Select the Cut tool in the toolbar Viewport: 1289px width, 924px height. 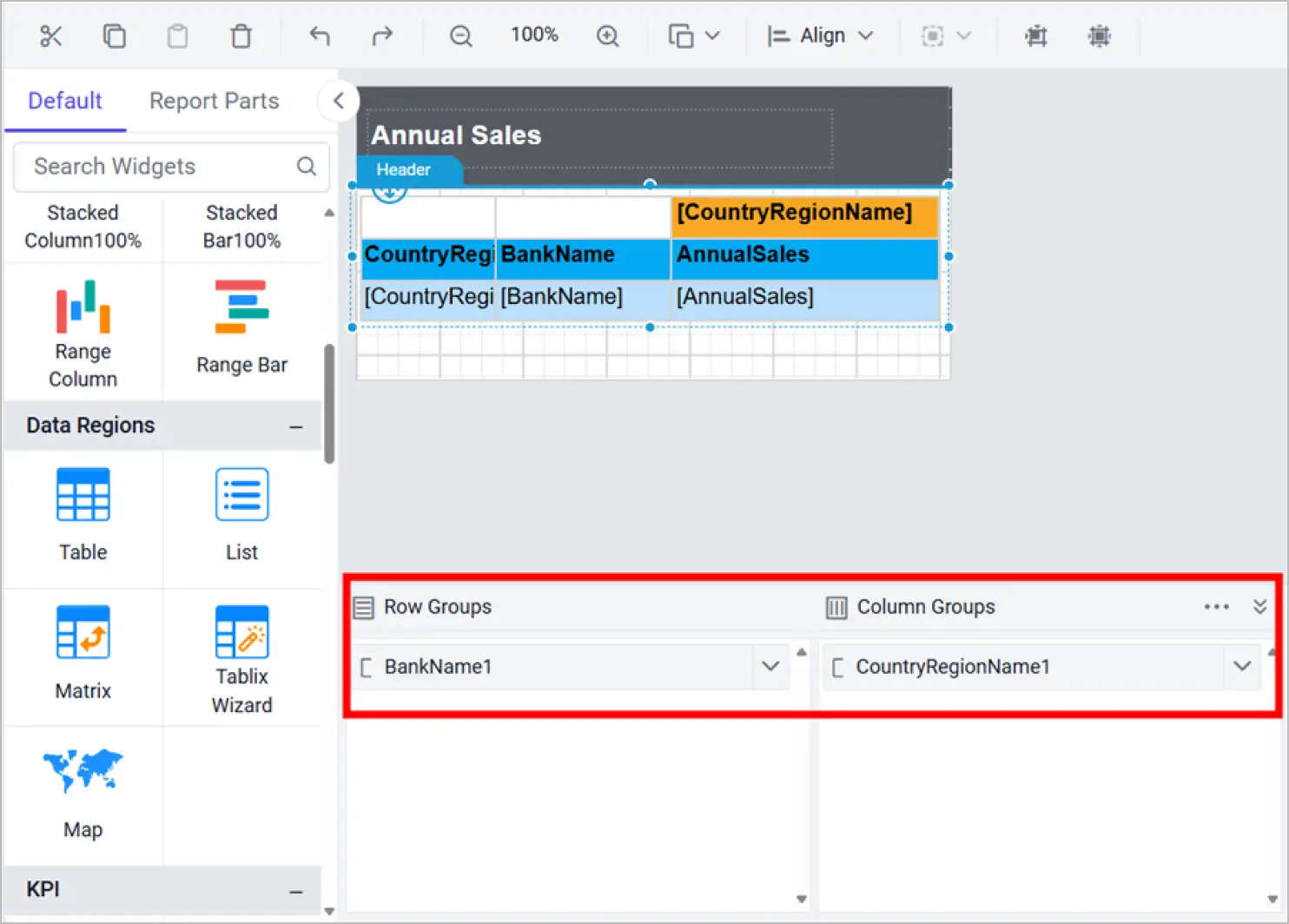(x=51, y=36)
